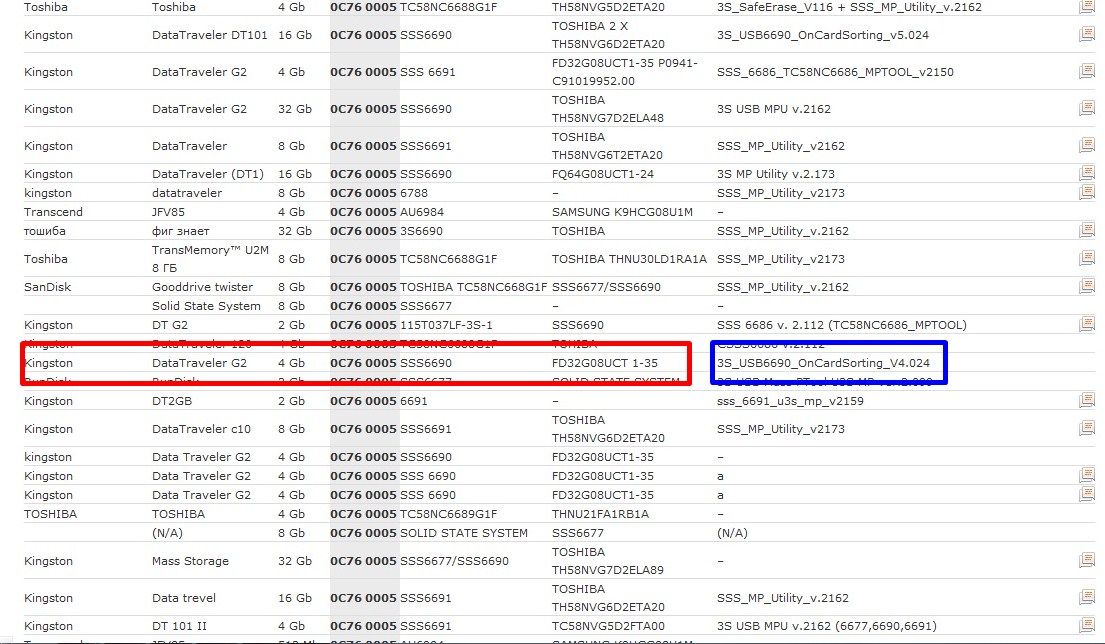Image resolution: width=1105 pixels, height=644 pixels.
Task: Click controller value 115T037LF-3S-1
Action: [x=446, y=325]
